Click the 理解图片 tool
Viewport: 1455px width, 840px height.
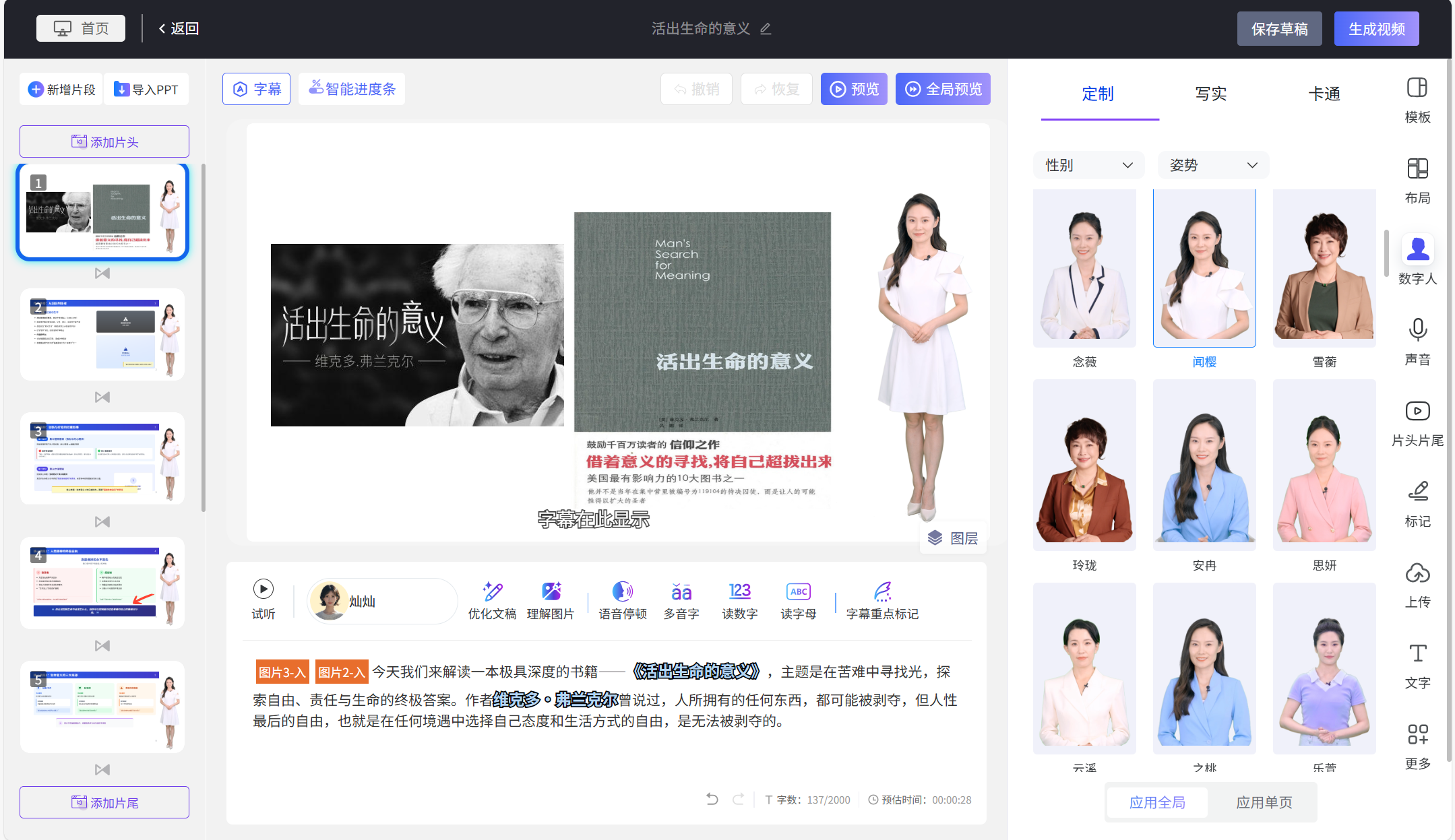point(551,600)
